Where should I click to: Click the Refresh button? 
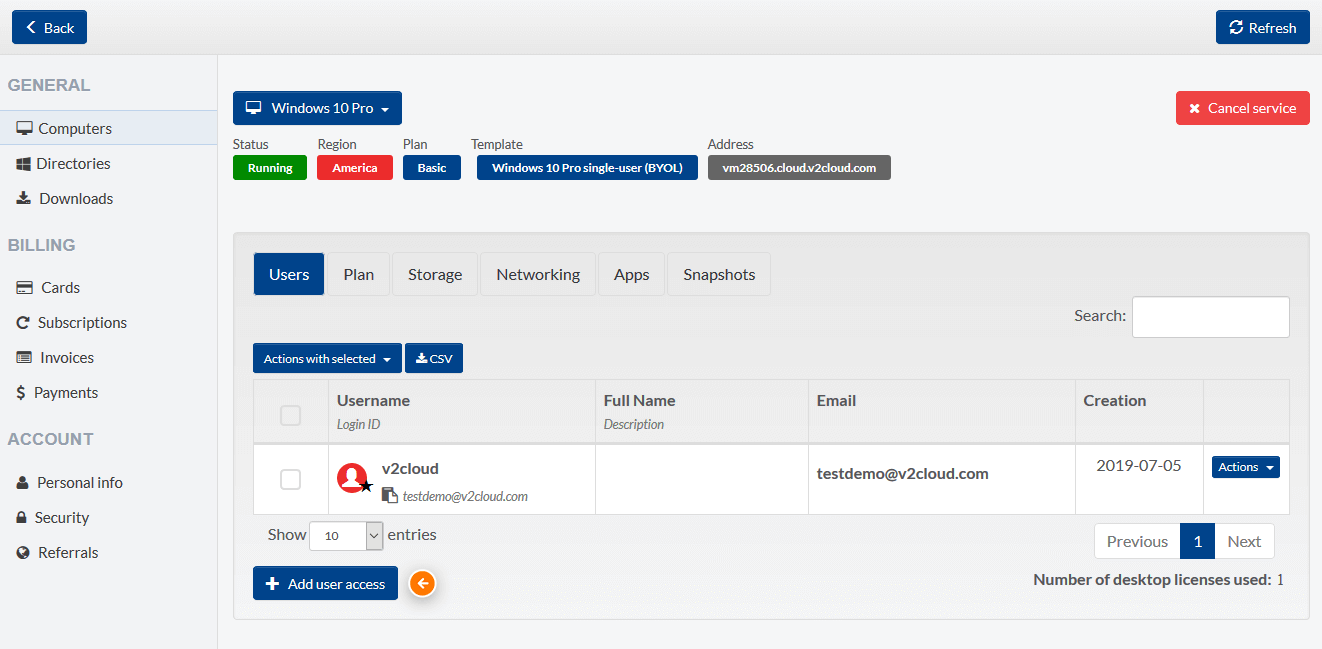[x=1262, y=27]
